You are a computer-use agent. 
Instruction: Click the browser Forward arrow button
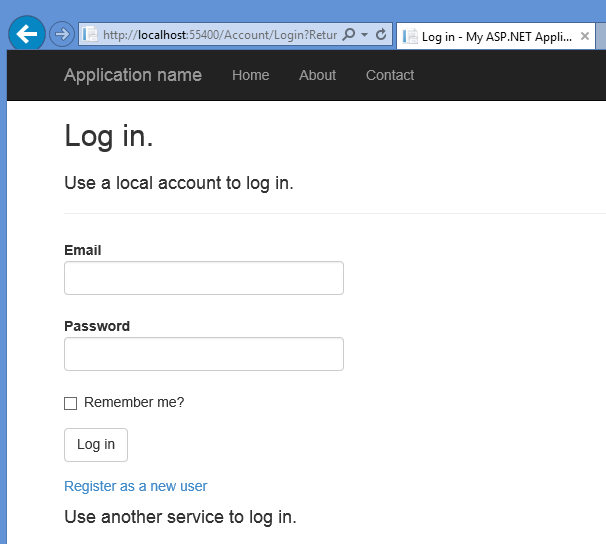pyautogui.click(x=61, y=34)
